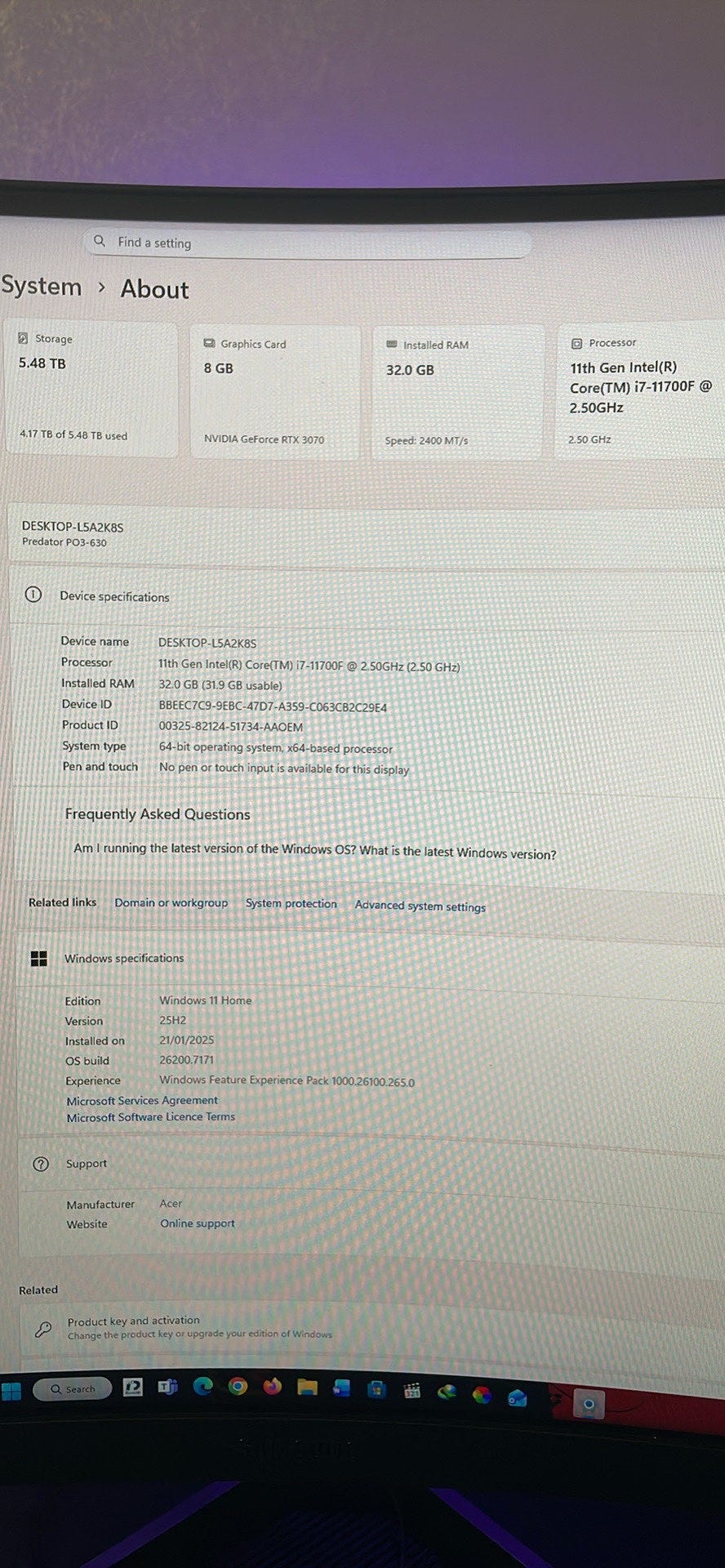The image size is (725, 1568).
Task: Click the key icon for product activation
Action: [x=43, y=1329]
